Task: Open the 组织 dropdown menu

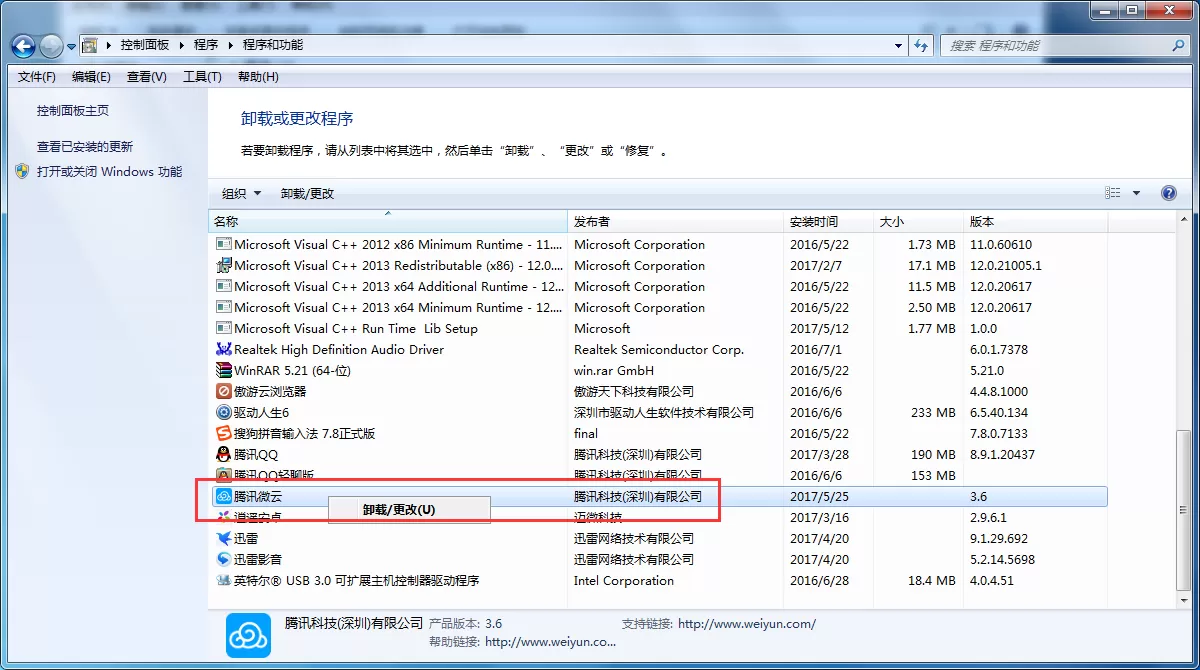Action: pos(241,194)
